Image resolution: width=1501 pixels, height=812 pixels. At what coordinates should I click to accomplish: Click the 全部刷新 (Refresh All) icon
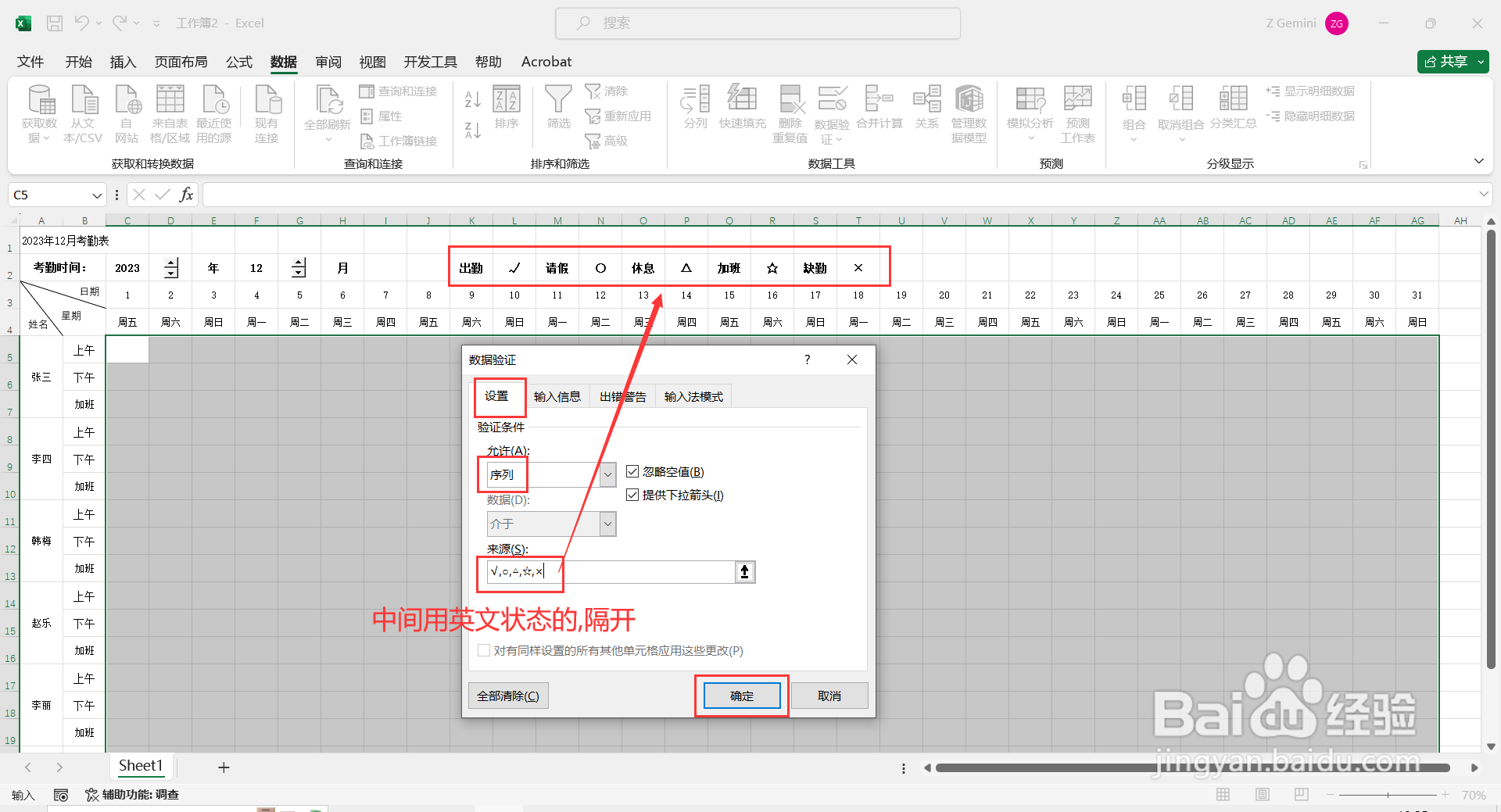[x=328, y=111]
